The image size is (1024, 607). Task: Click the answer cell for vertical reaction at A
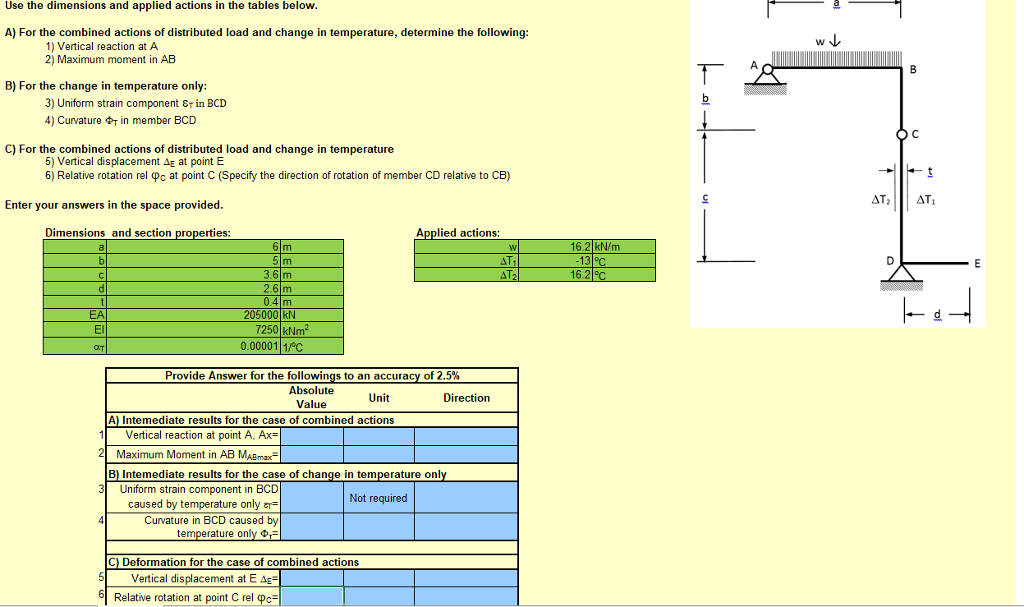tap(313, 435)
